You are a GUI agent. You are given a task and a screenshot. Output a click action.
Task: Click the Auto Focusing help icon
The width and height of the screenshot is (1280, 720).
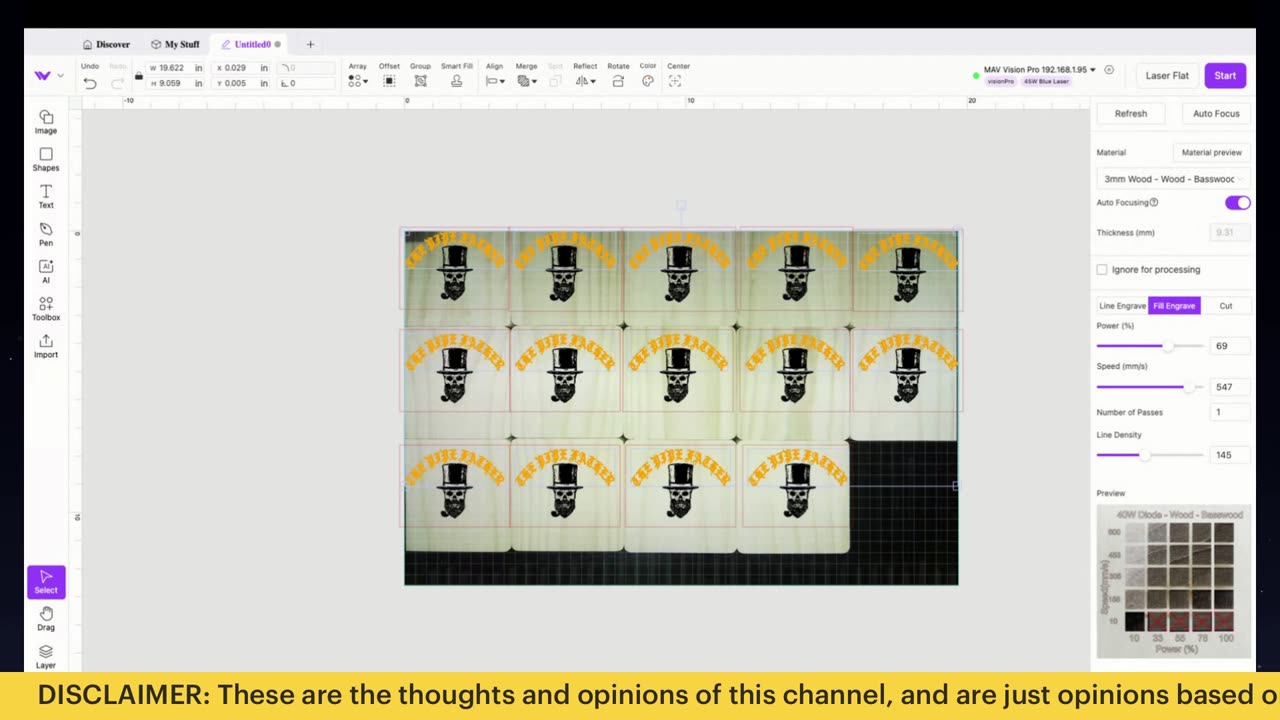point(1154,202)
